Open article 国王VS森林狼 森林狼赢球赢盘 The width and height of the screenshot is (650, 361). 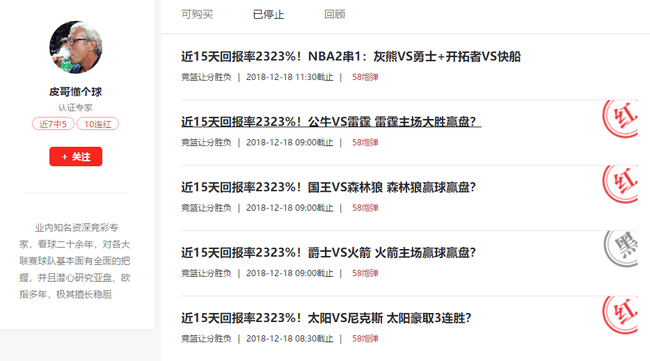[328, 187]
